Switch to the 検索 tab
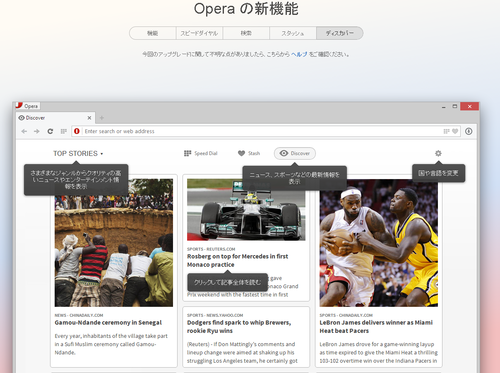This screenshot has height=373, width=500. [246, 33]
